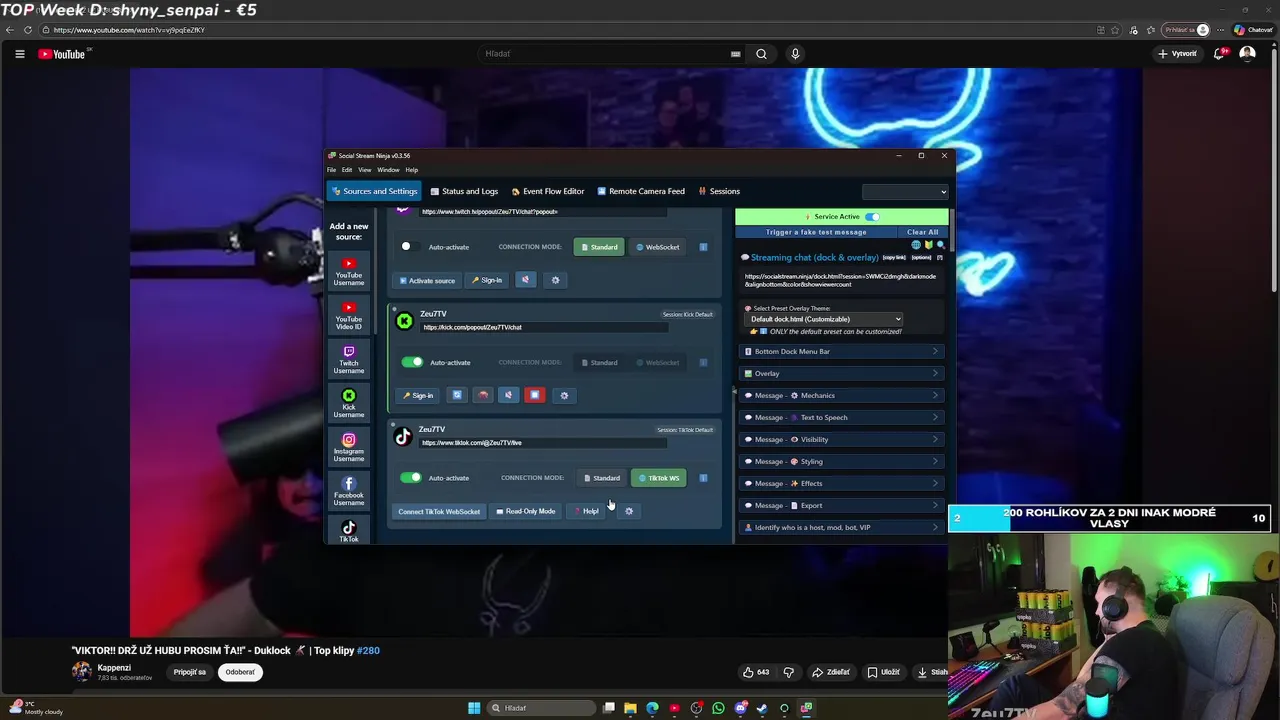Expand Message - Text to Speech section
Screen dimensions: 1280x720
pyautogui.click(x=841, y=418)
